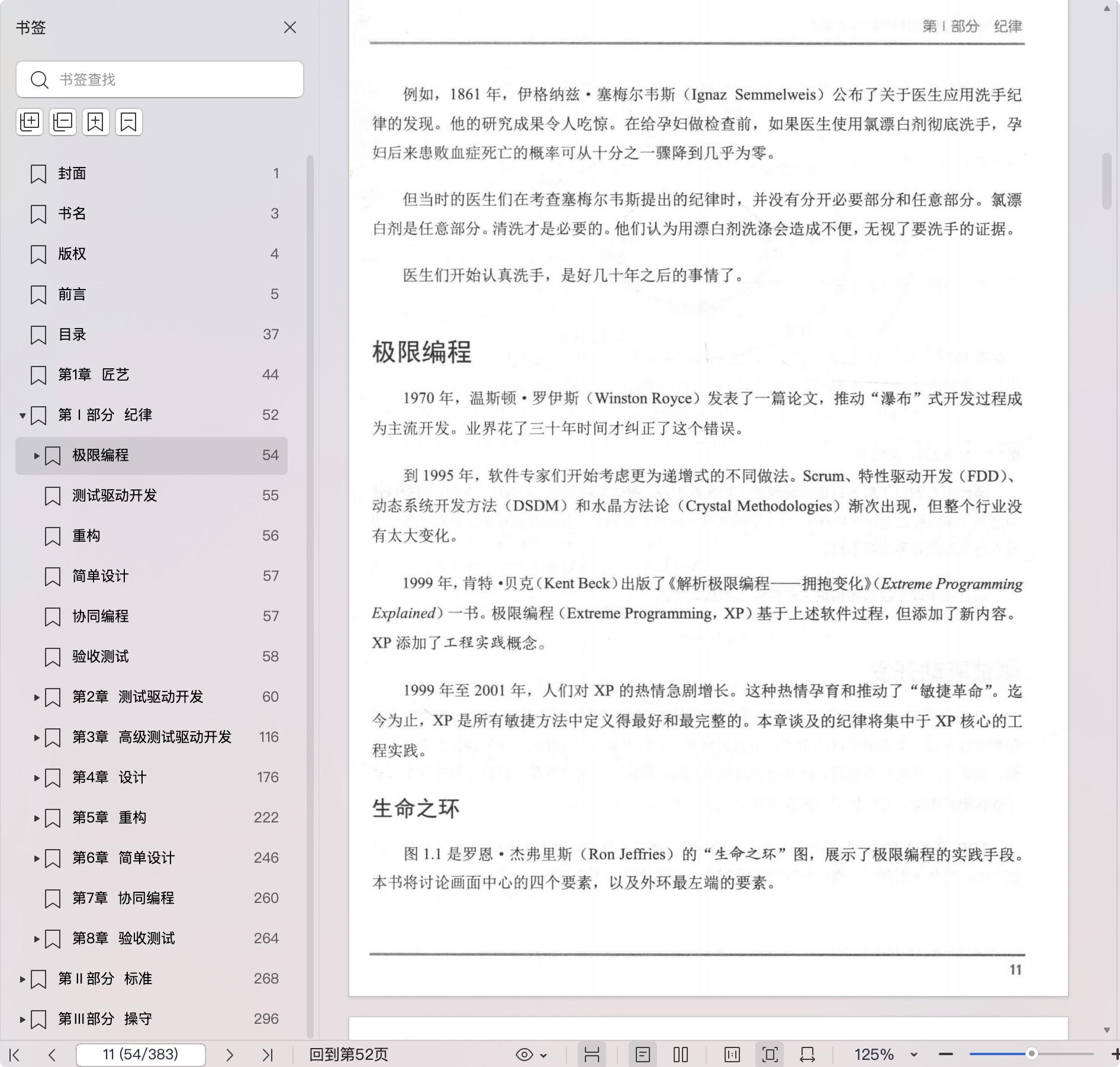
Task: Open the 测试驱动开发 bookmark on page 55
Action: (115, 496)
